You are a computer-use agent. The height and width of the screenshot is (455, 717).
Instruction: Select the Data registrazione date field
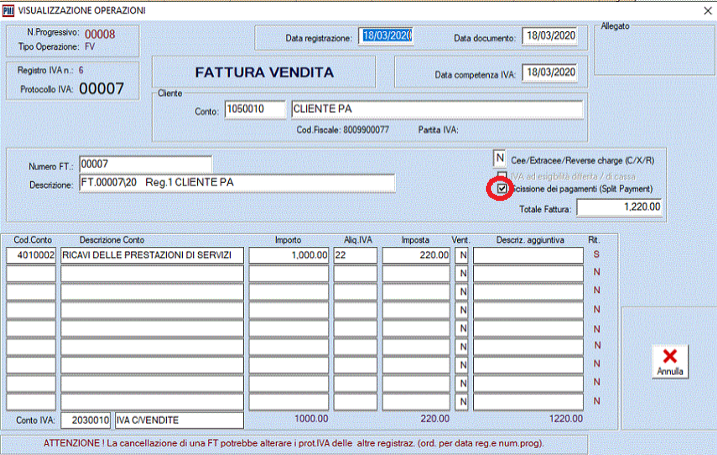[386, 36]
